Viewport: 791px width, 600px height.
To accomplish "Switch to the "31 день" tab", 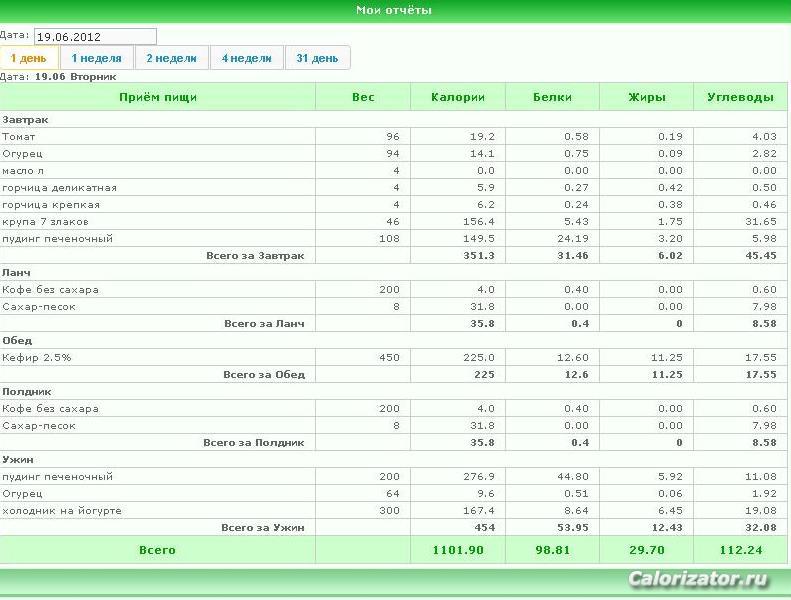I will pyautogui.click(x=317, y=58).
